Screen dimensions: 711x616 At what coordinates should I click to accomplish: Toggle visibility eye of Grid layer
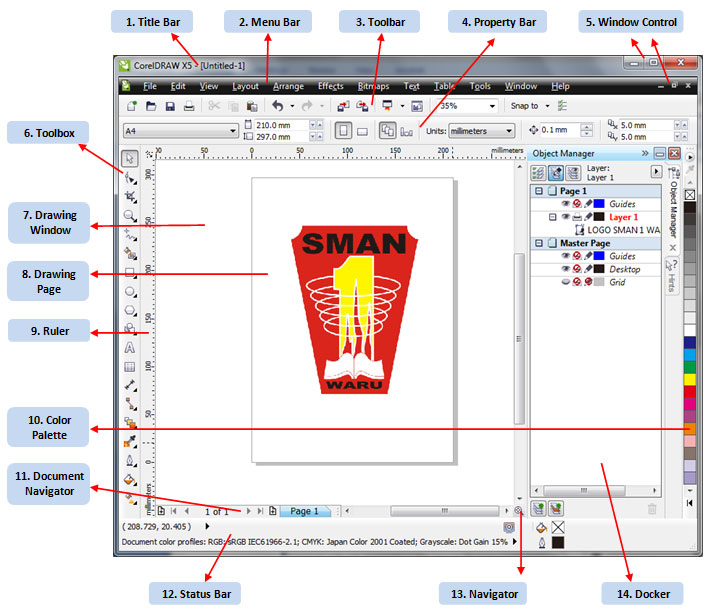pos(565,282)
